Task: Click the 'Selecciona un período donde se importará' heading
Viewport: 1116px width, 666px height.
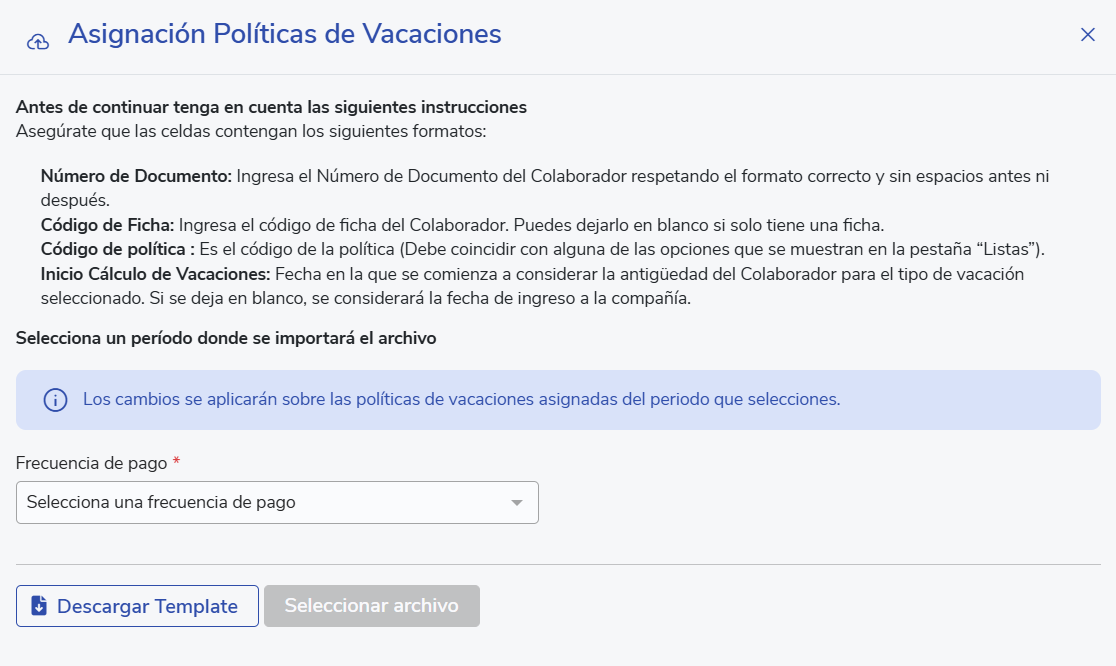Action: pyautogui.click(x=226, y=338)
